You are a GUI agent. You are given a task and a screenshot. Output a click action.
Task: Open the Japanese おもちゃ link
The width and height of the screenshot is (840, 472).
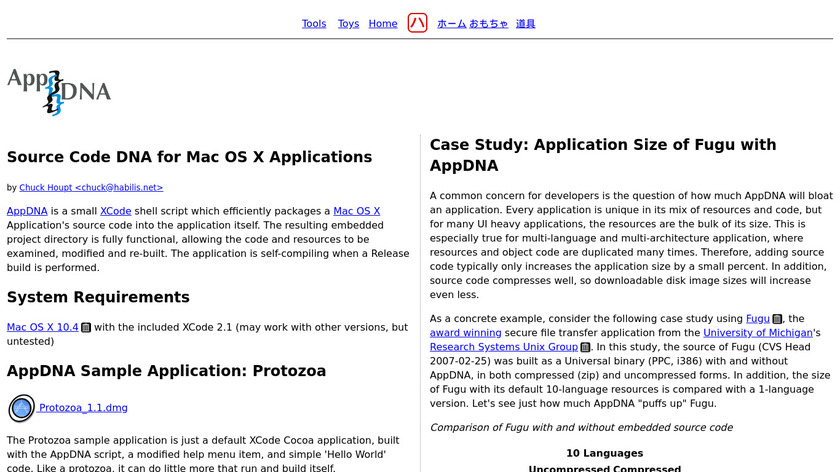pyautogui.click(x=489, y=24)
